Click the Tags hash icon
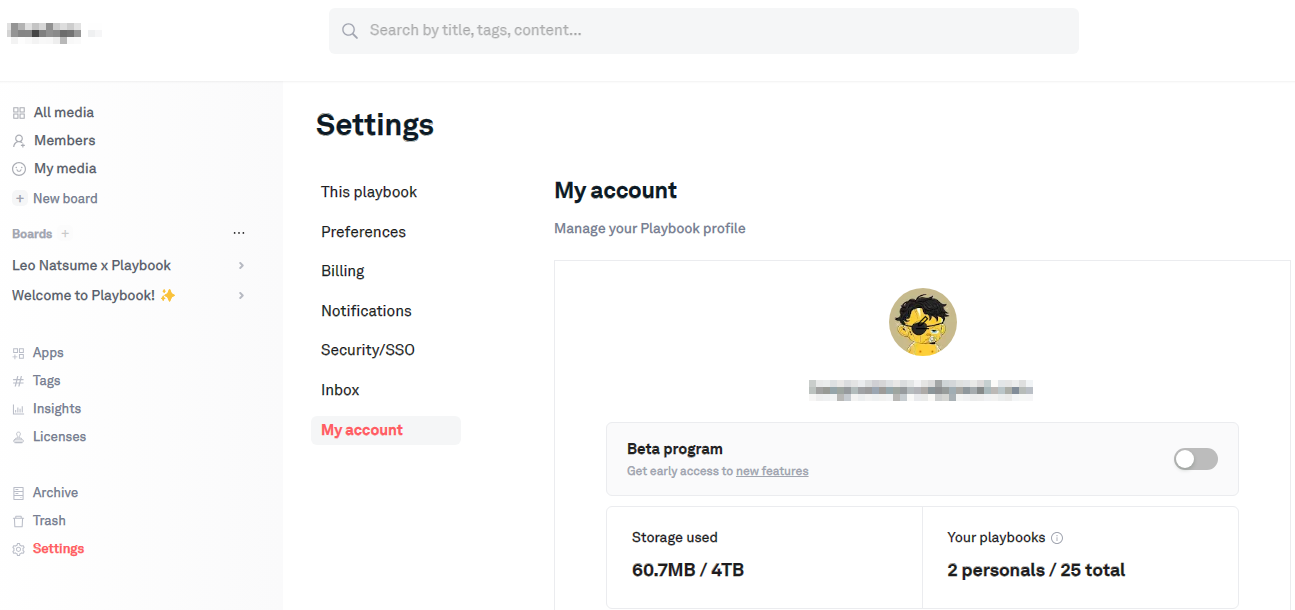This screenshot has height=610, width=1295. 18,381
